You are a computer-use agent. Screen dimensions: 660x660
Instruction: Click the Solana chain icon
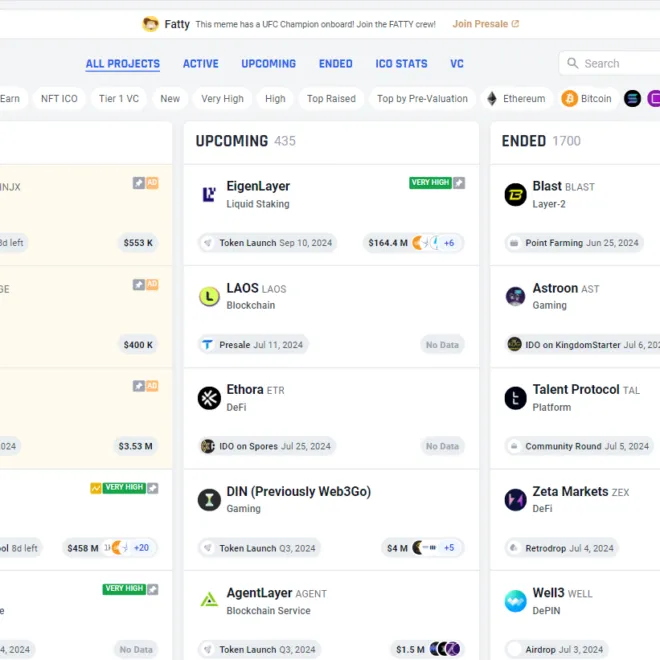pyautogui.click(x=632, y=98)
